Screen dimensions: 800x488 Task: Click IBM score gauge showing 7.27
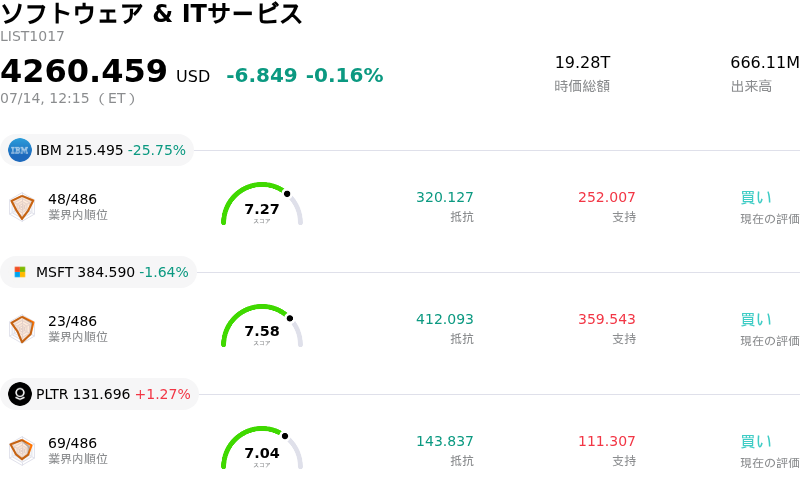[262, 204]
